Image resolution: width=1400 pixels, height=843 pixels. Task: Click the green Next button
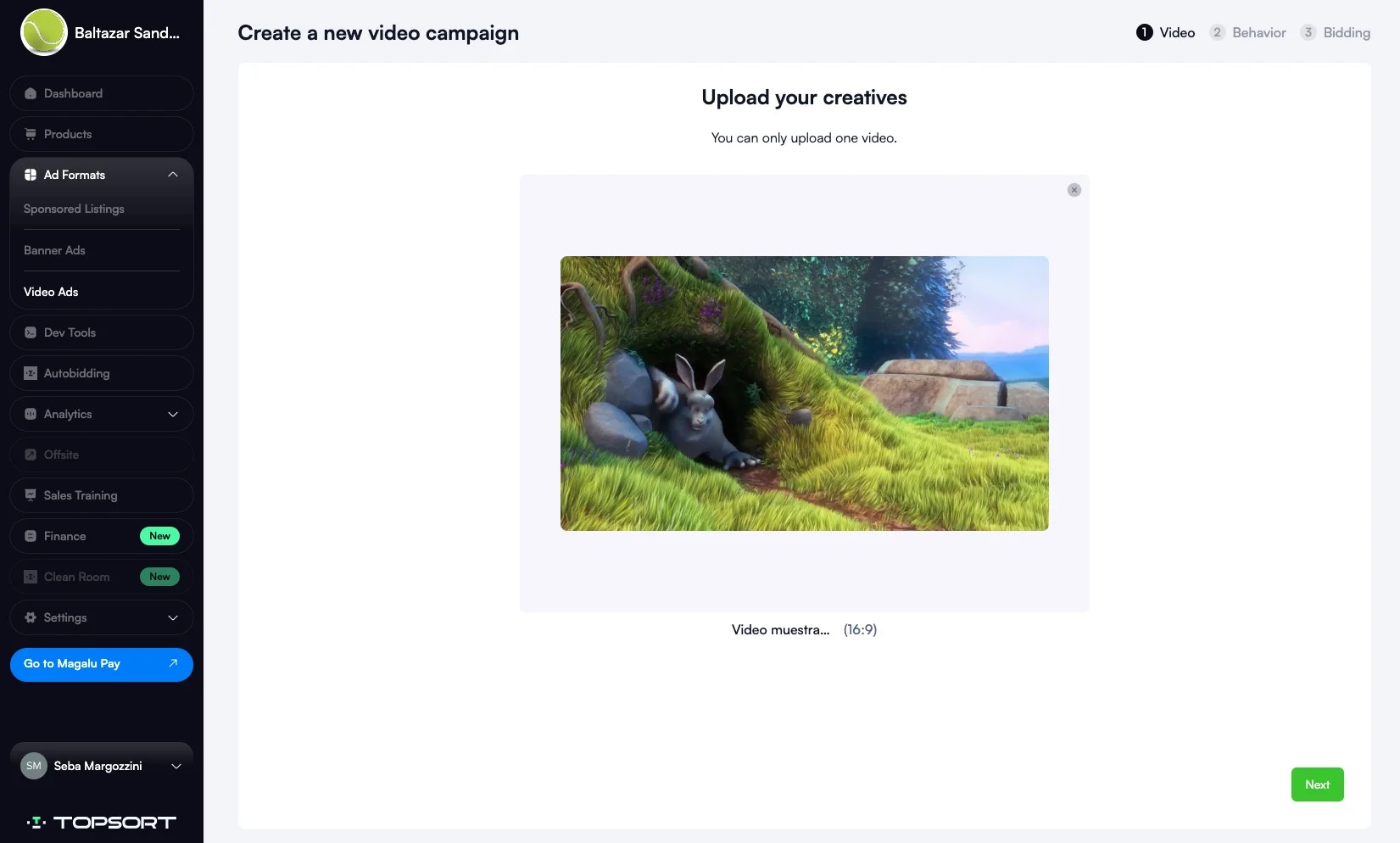(x=1317, y=784)
